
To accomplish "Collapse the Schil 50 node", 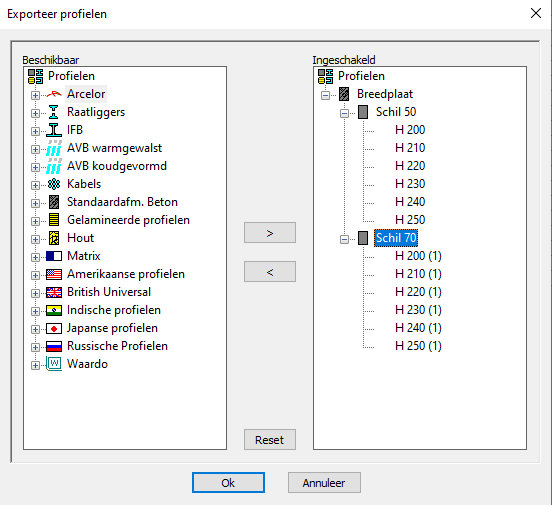I will 344,113.
